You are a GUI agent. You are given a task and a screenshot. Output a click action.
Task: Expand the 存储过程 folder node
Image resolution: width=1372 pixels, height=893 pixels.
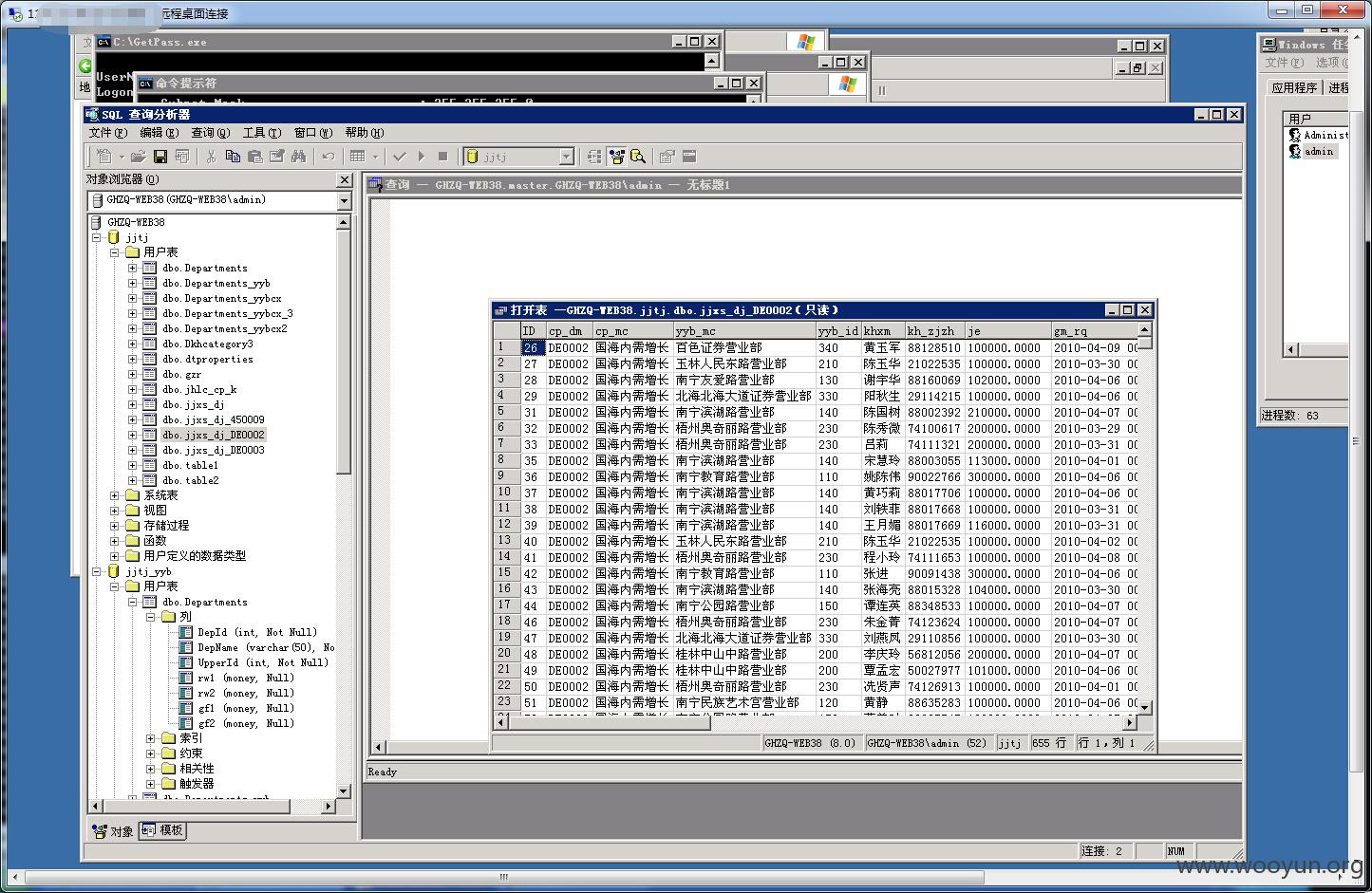point(114,526)
